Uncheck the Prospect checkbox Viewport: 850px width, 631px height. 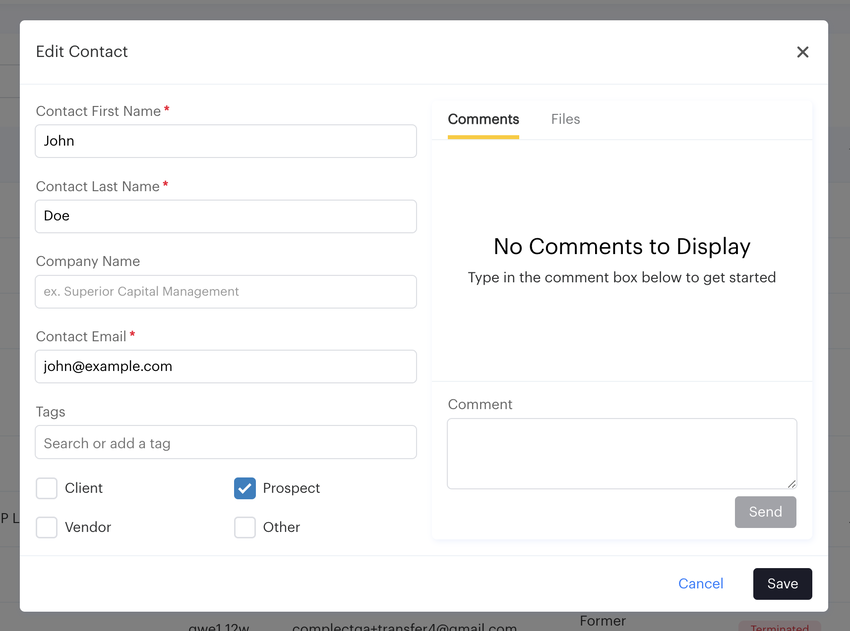pos(245,488)
